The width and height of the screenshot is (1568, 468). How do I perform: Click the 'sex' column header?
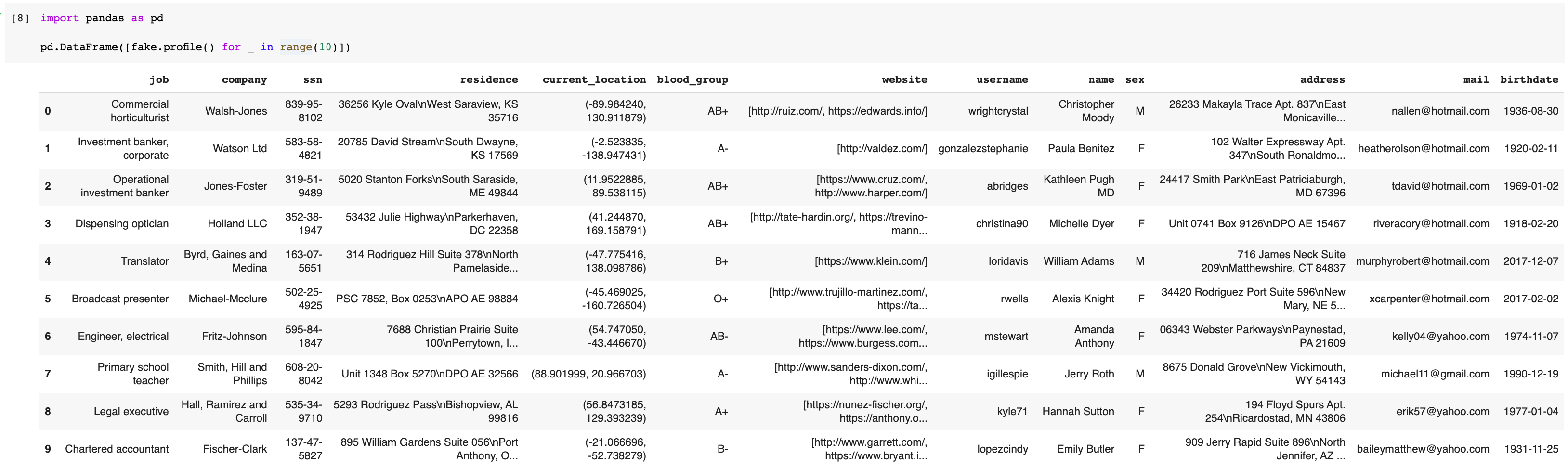[x=1135, y=80]
